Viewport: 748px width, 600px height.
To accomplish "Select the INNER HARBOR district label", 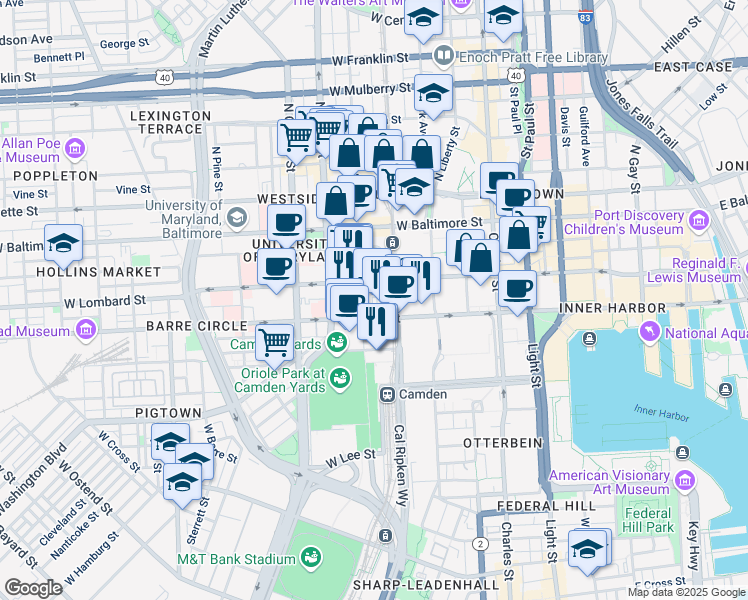I will [613, 308].
